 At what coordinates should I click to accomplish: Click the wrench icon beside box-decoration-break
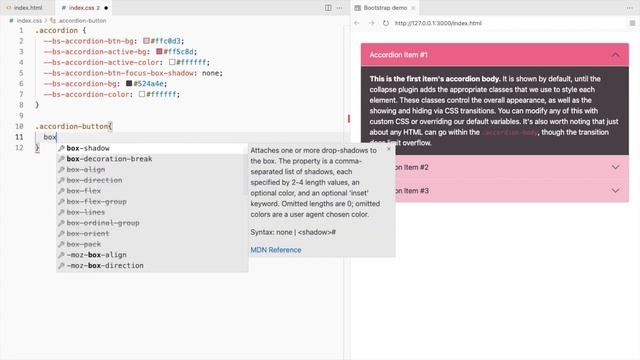click(x=61, y=159)
